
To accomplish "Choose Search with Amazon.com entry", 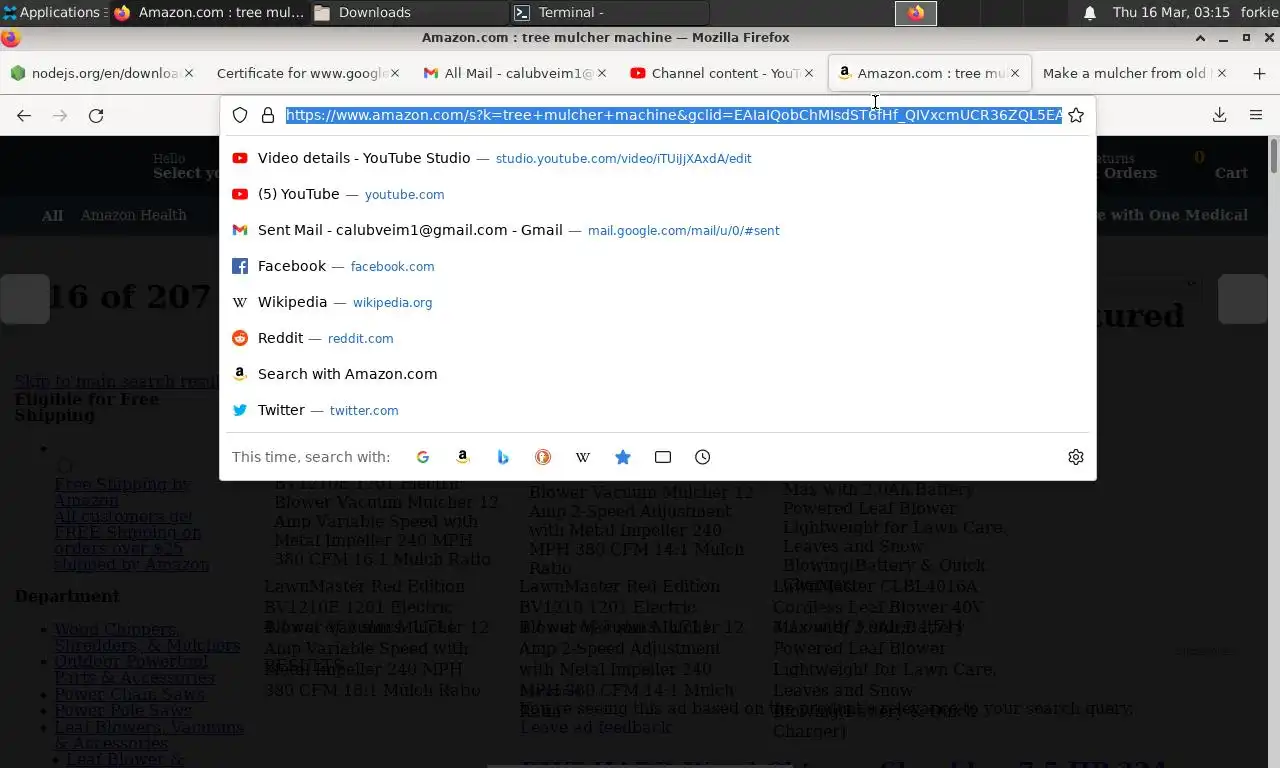I will pos(658,374).
